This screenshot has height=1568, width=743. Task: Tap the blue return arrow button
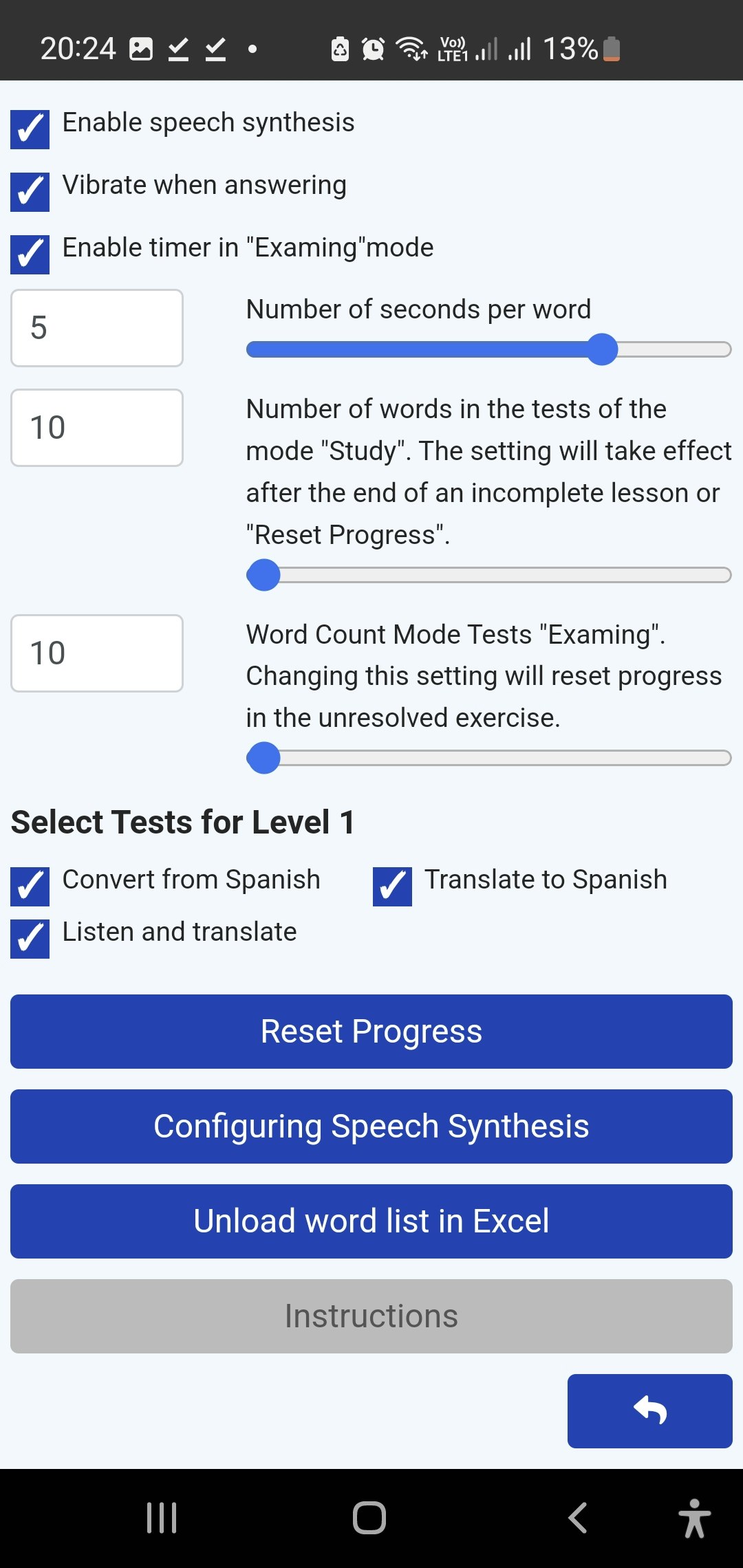click(649, 1411)
